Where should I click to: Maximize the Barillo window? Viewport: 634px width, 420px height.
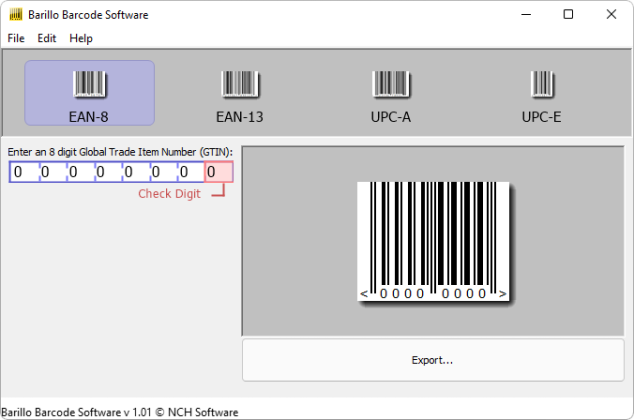click(x=568, y=15)
